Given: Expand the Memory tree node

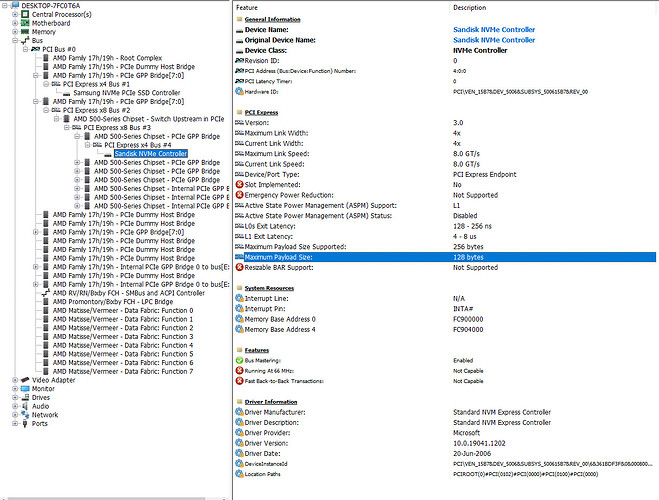Looking at the screenshot, I should (x=15, y=32).
